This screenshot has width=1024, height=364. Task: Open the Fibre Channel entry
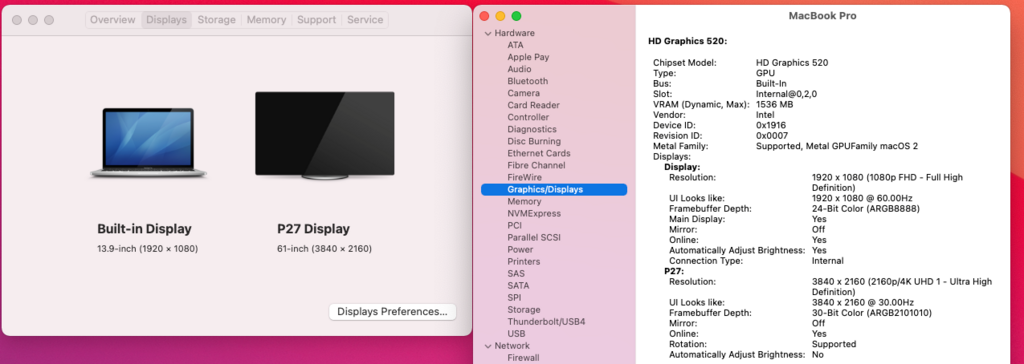[537, 165]
